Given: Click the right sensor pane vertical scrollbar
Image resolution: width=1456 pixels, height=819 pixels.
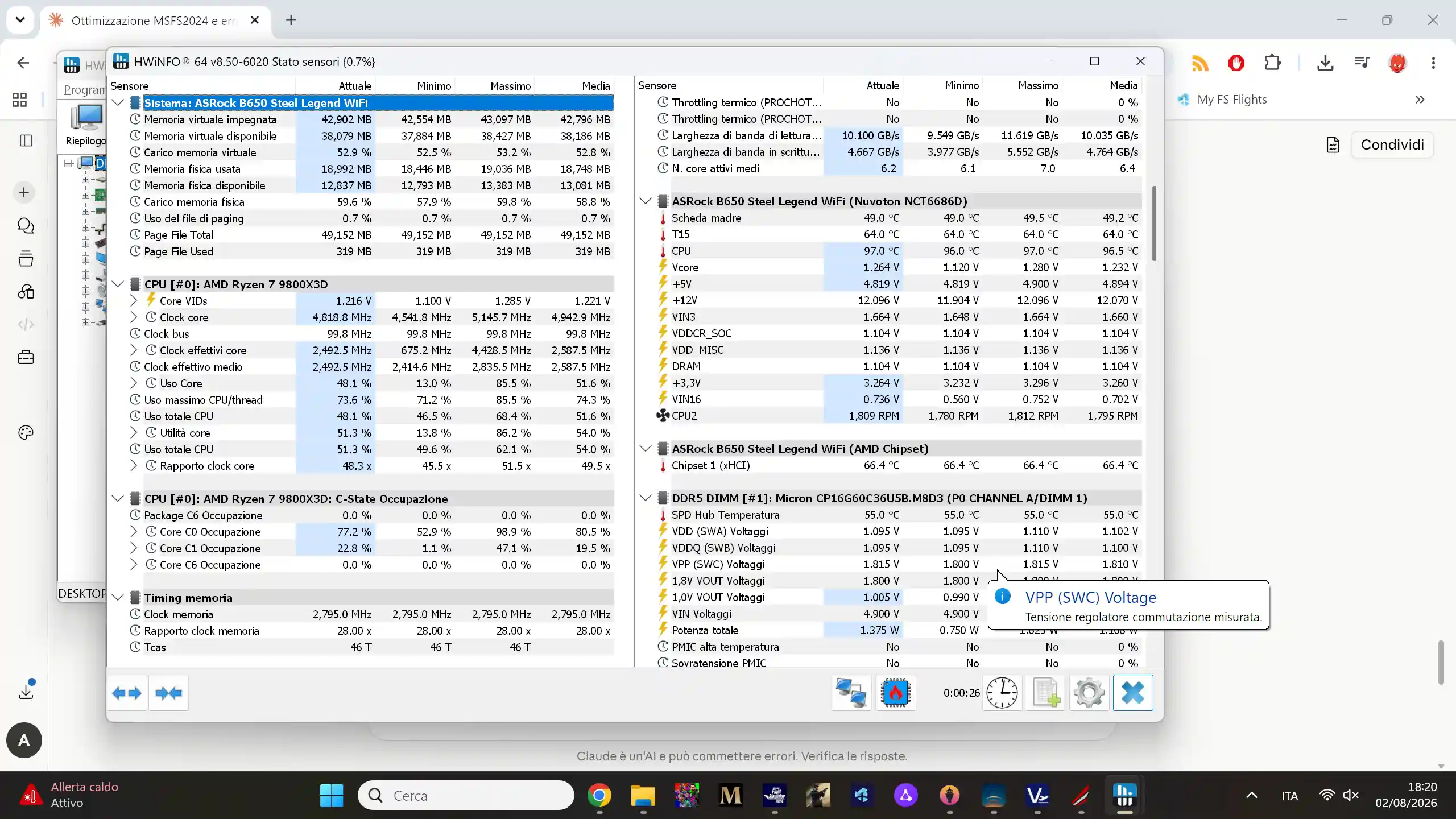Looking at the screenshot, I should pos(1154,223).
